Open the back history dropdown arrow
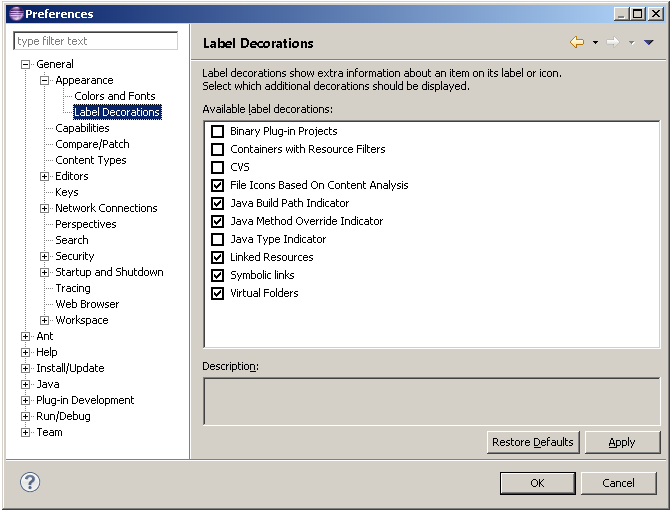 (x=595, y=42)
